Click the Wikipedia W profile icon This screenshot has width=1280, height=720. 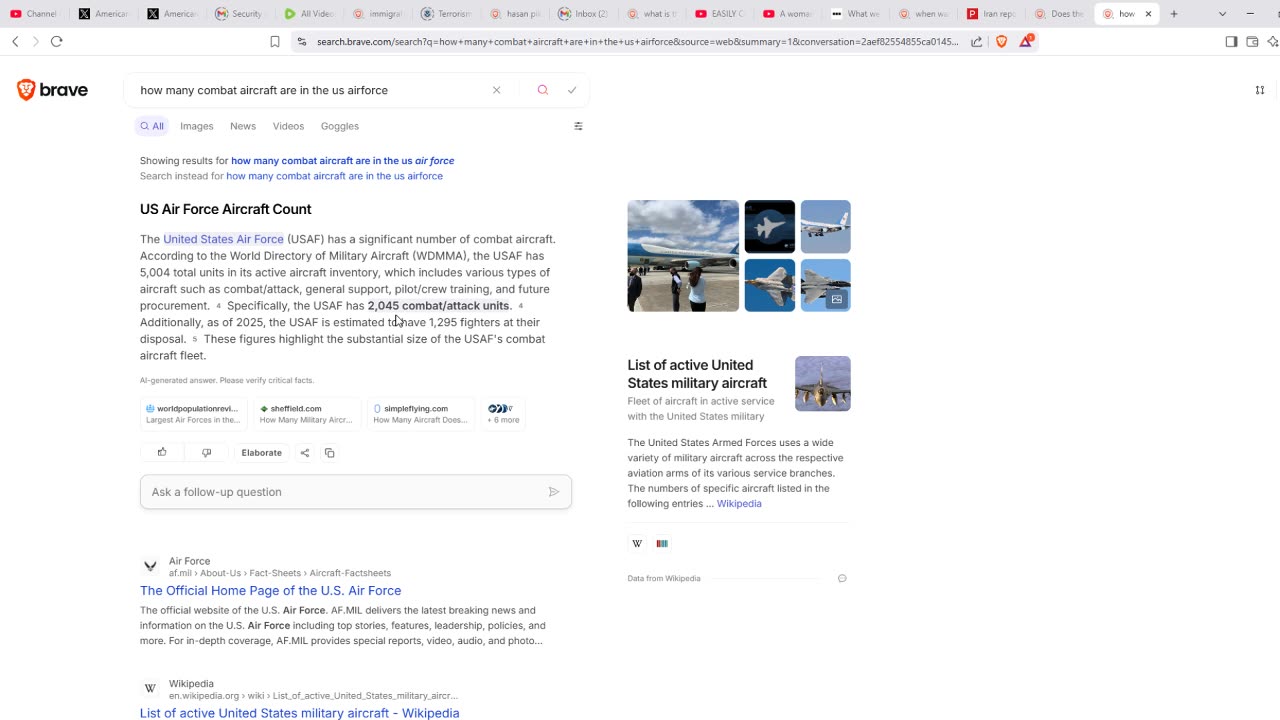point(637,544)
